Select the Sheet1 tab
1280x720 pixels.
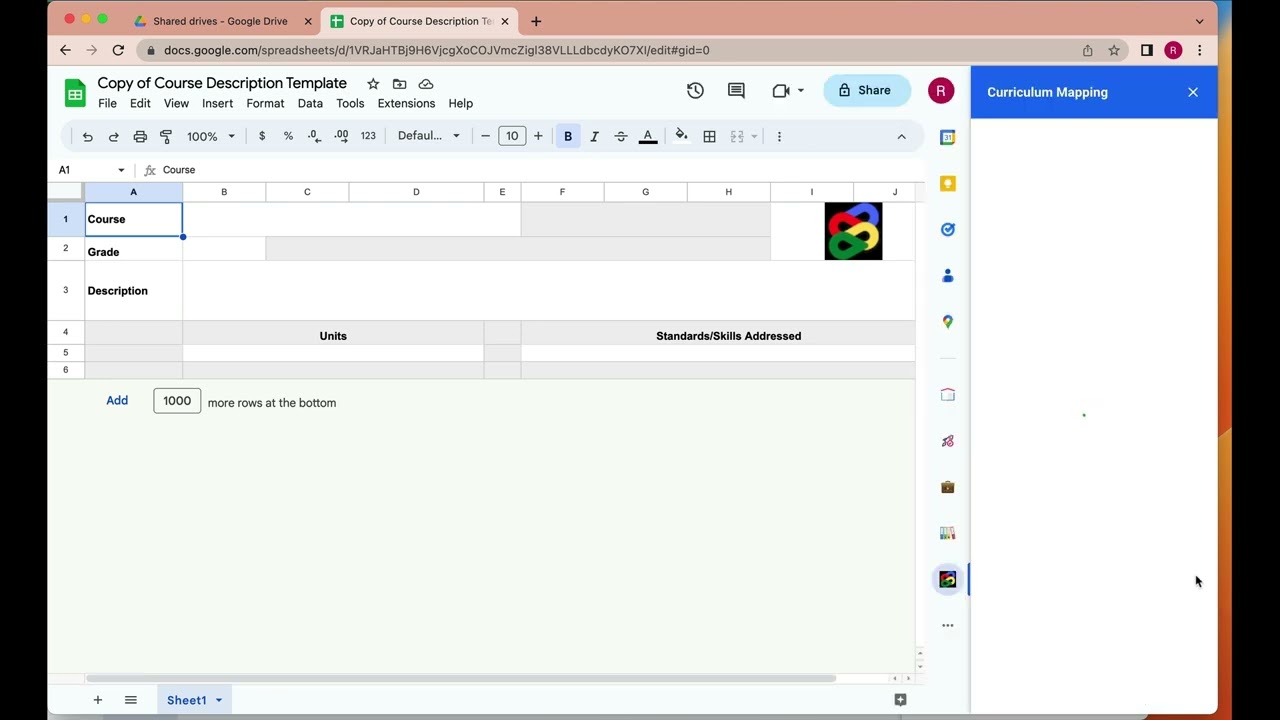click(186, 700)
